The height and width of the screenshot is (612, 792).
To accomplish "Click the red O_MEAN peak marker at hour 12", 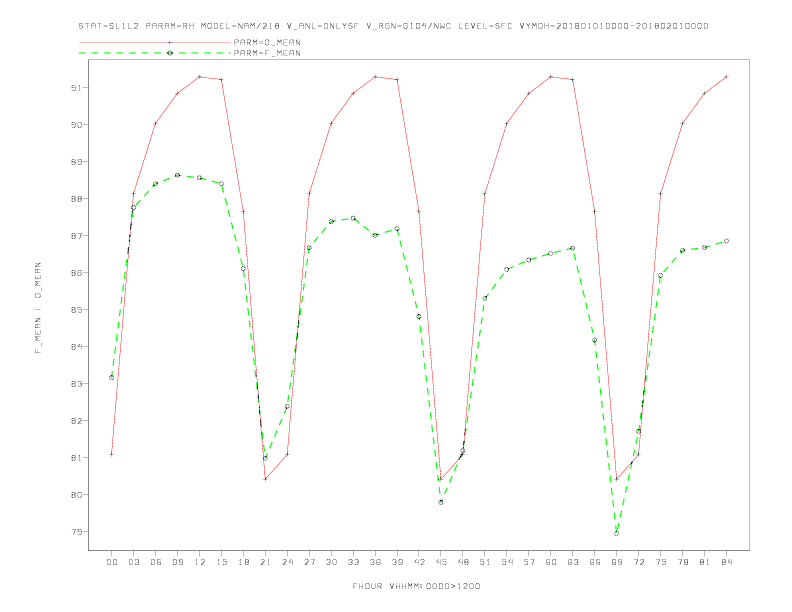I will 200,77.
